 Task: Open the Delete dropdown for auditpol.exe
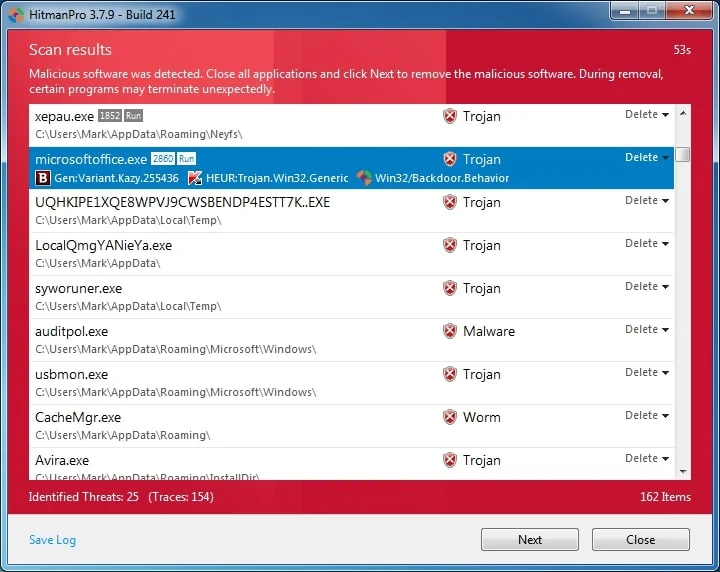point(647,329)
